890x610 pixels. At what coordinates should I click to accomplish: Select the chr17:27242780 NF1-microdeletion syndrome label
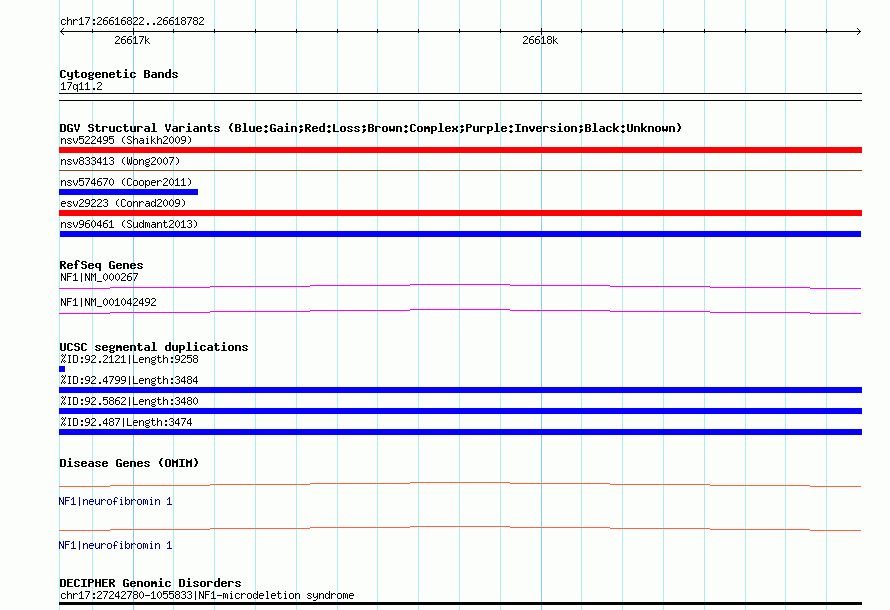pos(207,595)
